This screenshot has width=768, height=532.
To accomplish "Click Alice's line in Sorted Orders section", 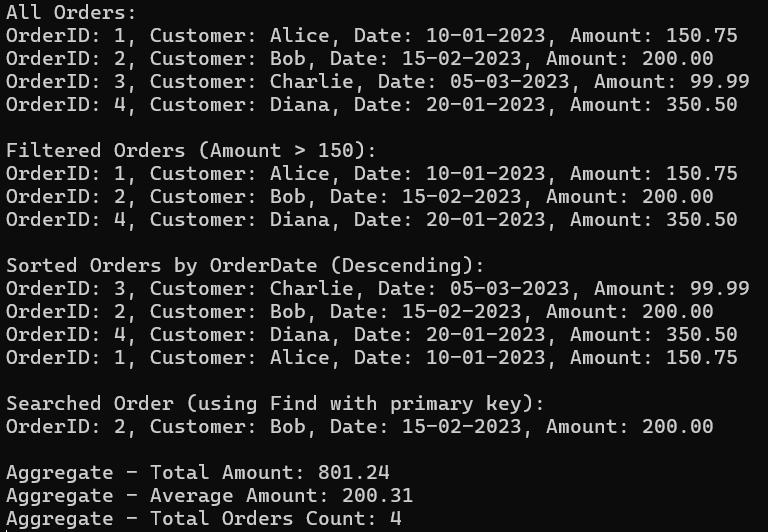I will pyautogui.click(x=372, y=358).
